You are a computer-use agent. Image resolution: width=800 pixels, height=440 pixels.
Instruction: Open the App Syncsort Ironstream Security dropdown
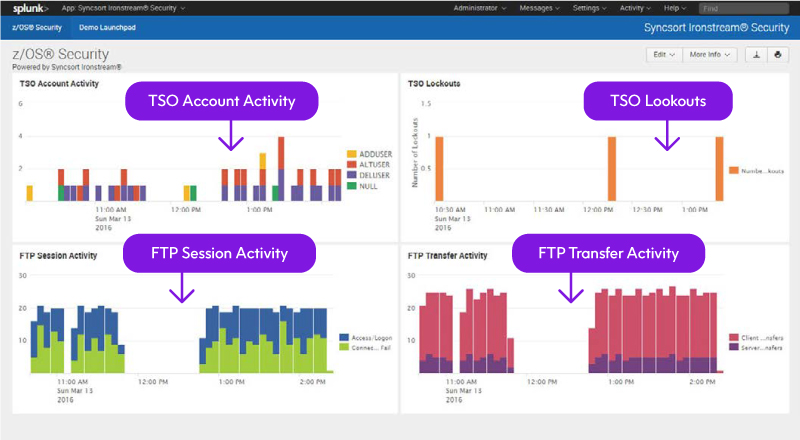coord(123,8)
